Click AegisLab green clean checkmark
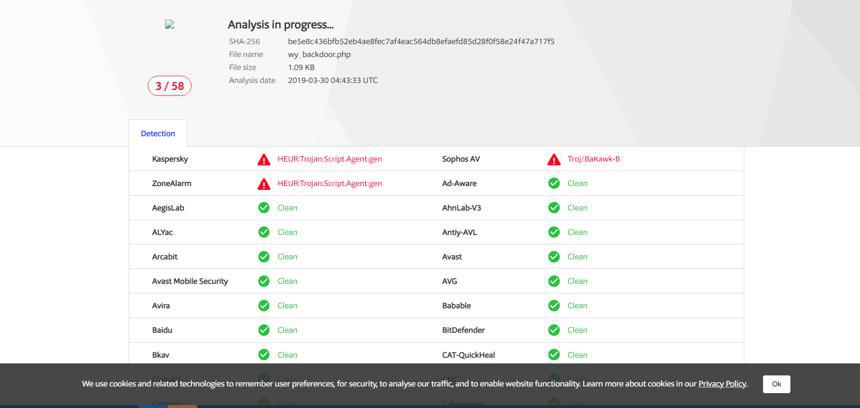This screenshot has height=408, width=860. click(x=264, y=208)
